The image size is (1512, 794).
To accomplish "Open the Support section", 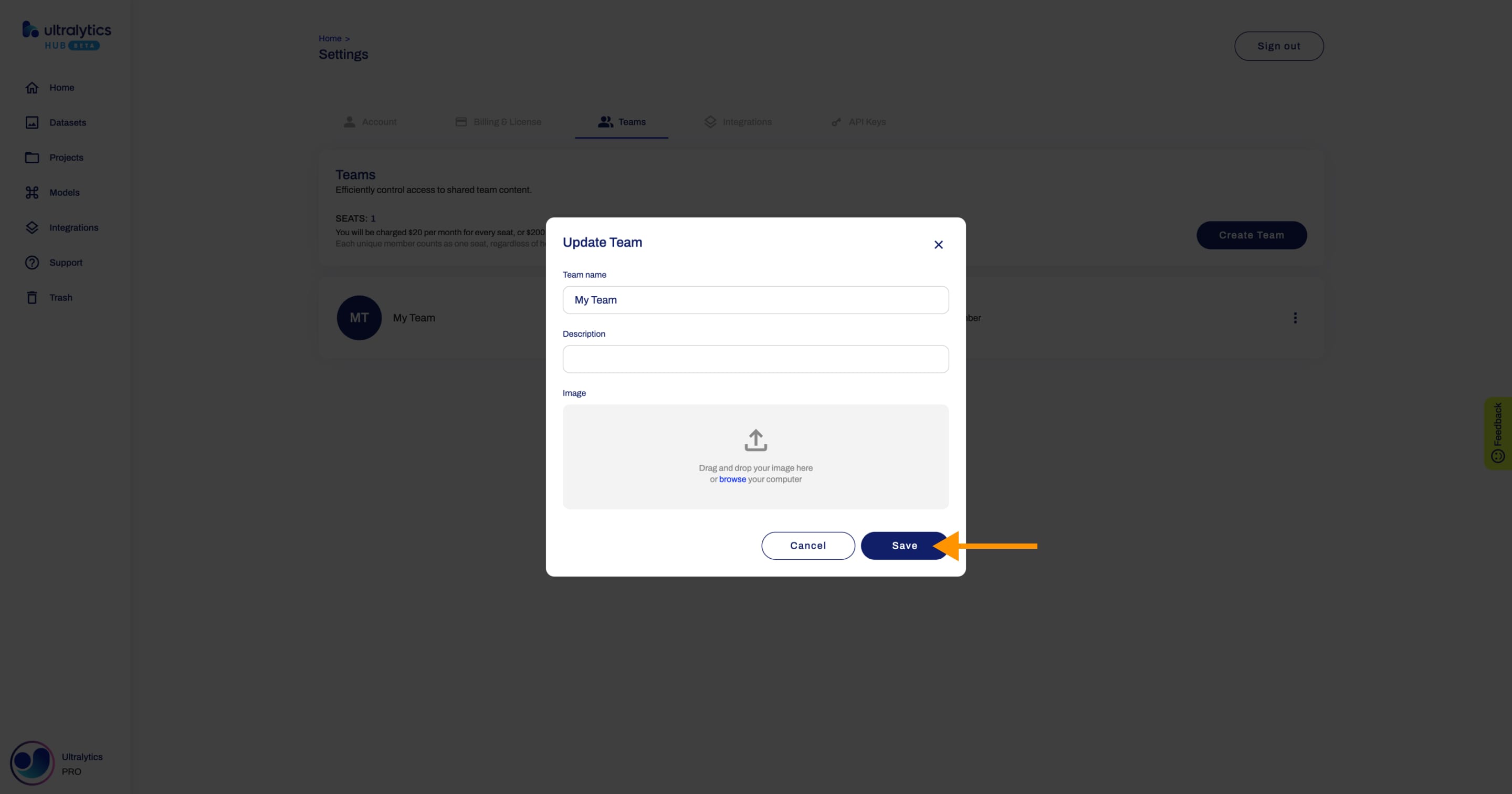I will [66, 262].
